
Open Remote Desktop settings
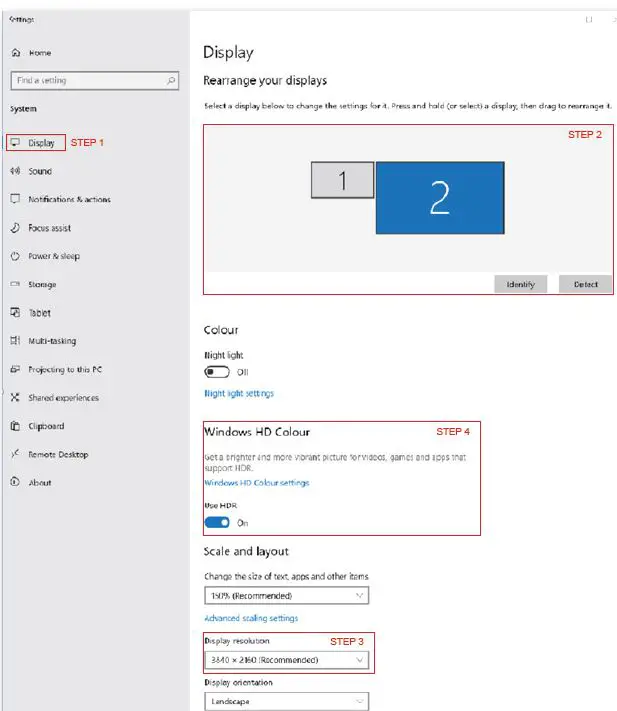(x=58, y=454)
